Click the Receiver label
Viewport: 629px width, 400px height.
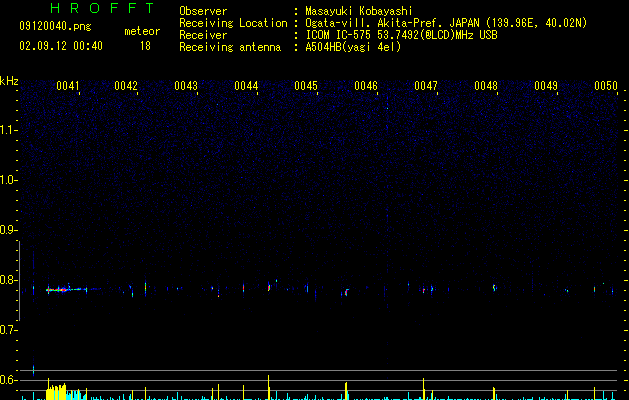[203, 35]
